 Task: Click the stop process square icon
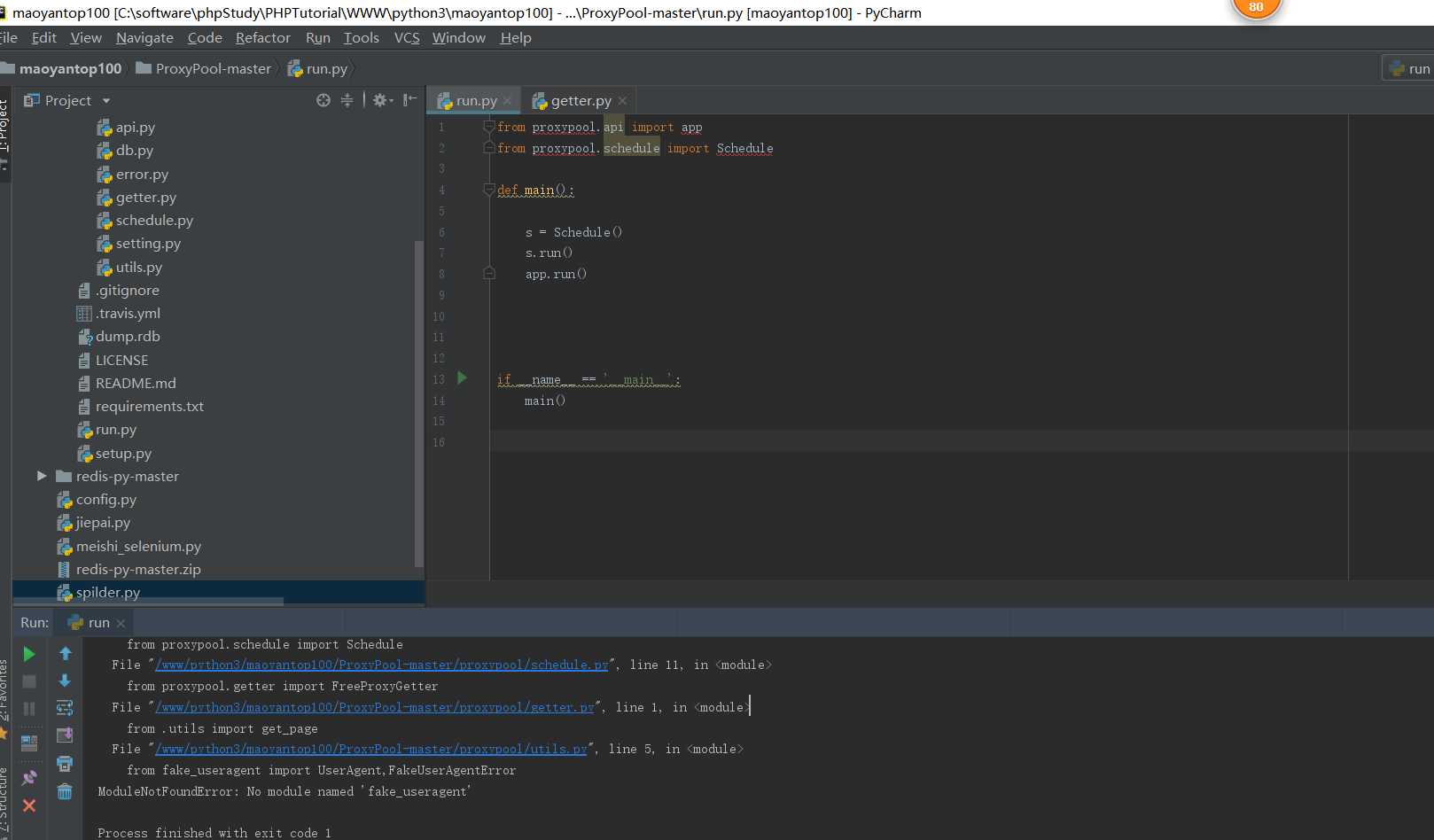29,681
